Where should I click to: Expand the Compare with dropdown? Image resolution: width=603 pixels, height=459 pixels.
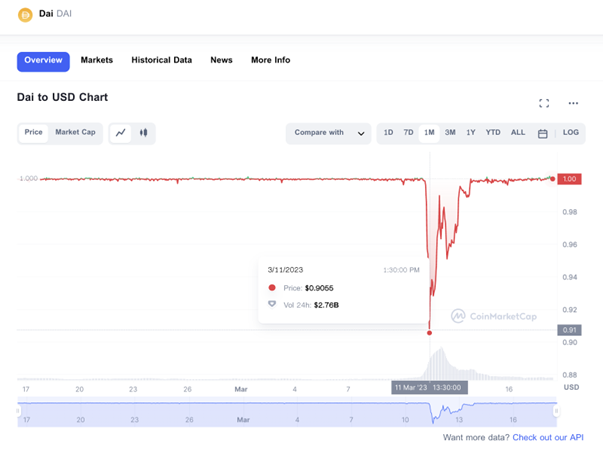pyautogui.click(x=328, y=133)
